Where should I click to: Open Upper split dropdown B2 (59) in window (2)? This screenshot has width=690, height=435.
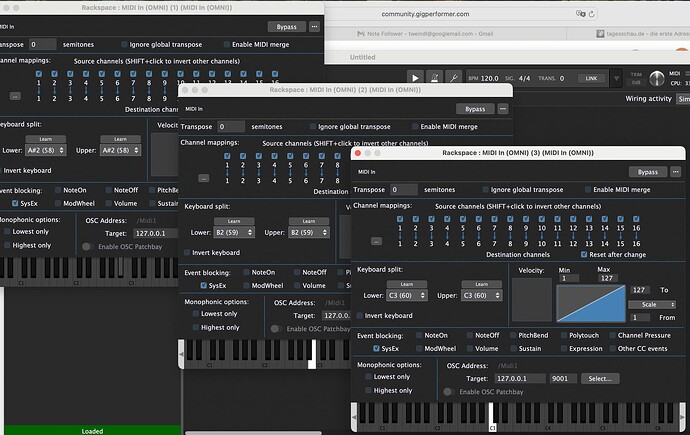pos(308,232)
